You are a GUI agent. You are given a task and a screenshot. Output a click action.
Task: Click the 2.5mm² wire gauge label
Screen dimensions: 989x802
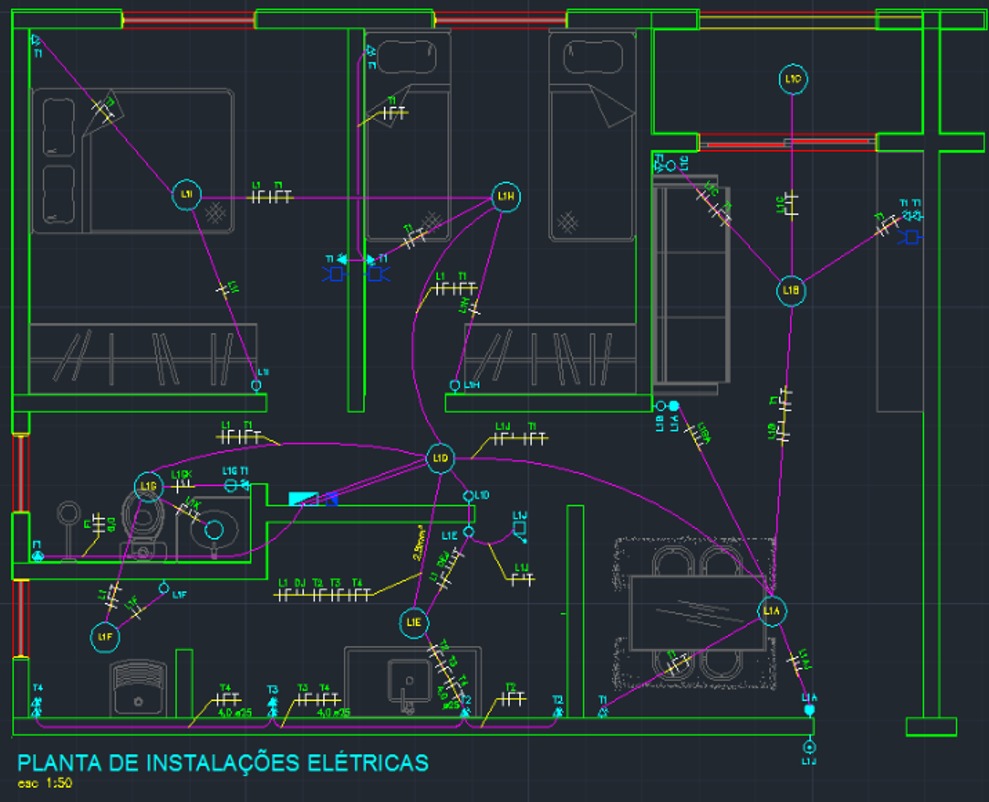coord(418,543)
